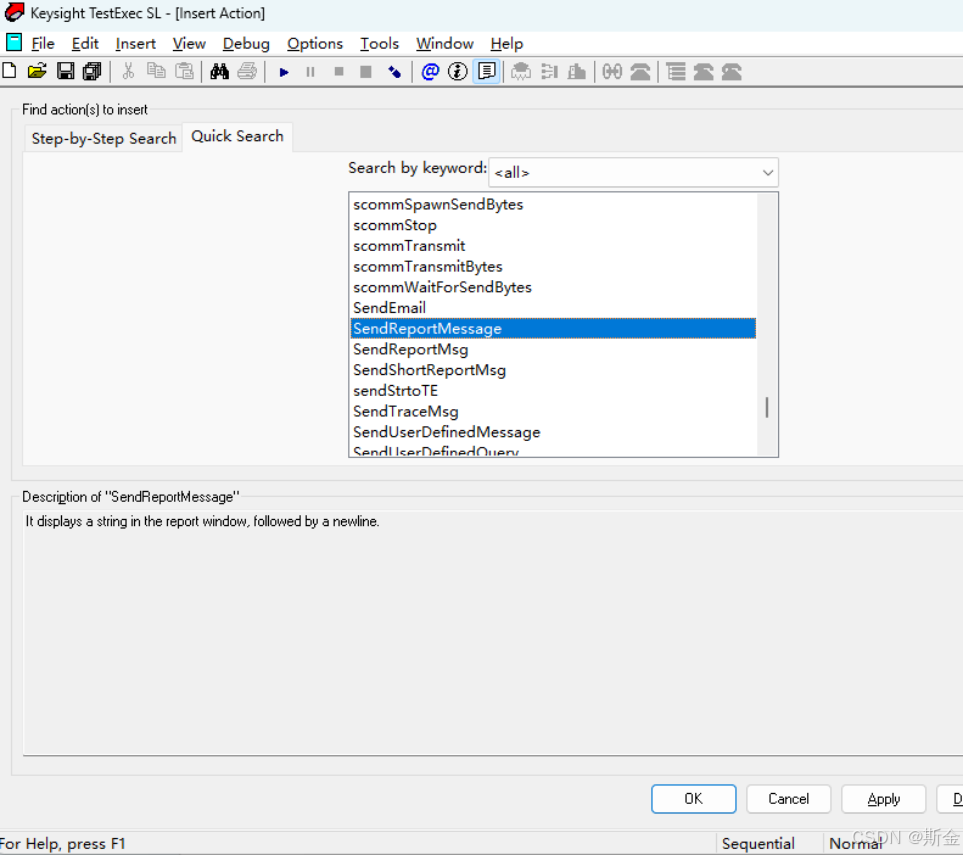Click the first gray telephone icon

point(640,71)
